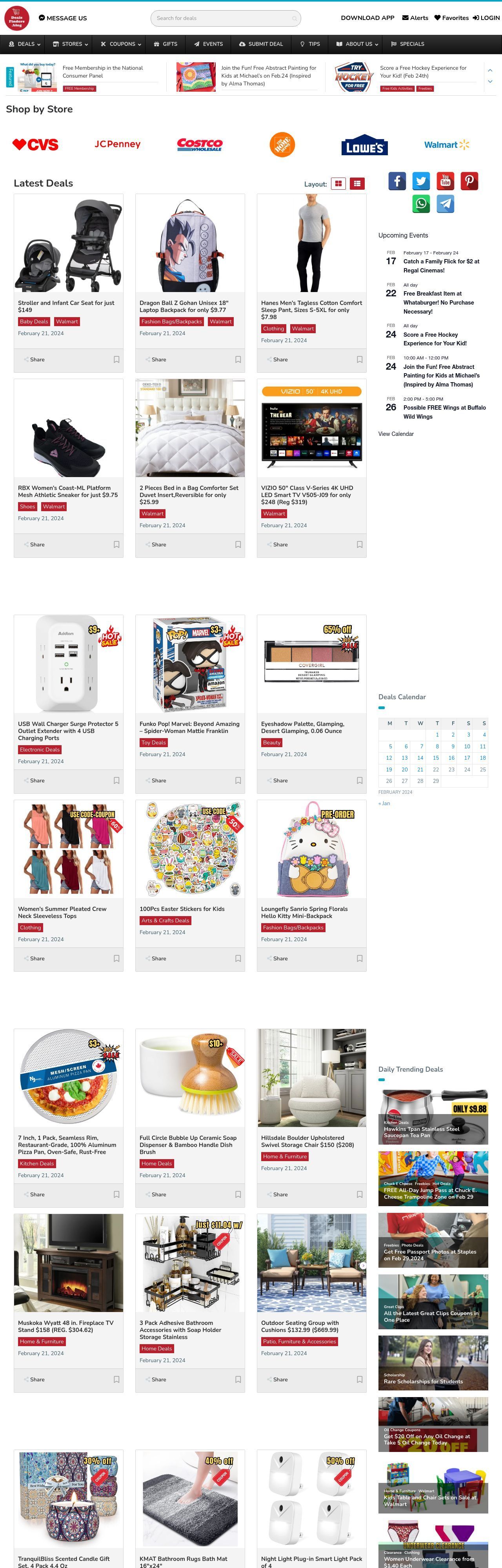Viewport: 502px width, 1568px height.
Task: Share via the Telegram icon
Action: [x=446, y=203]
